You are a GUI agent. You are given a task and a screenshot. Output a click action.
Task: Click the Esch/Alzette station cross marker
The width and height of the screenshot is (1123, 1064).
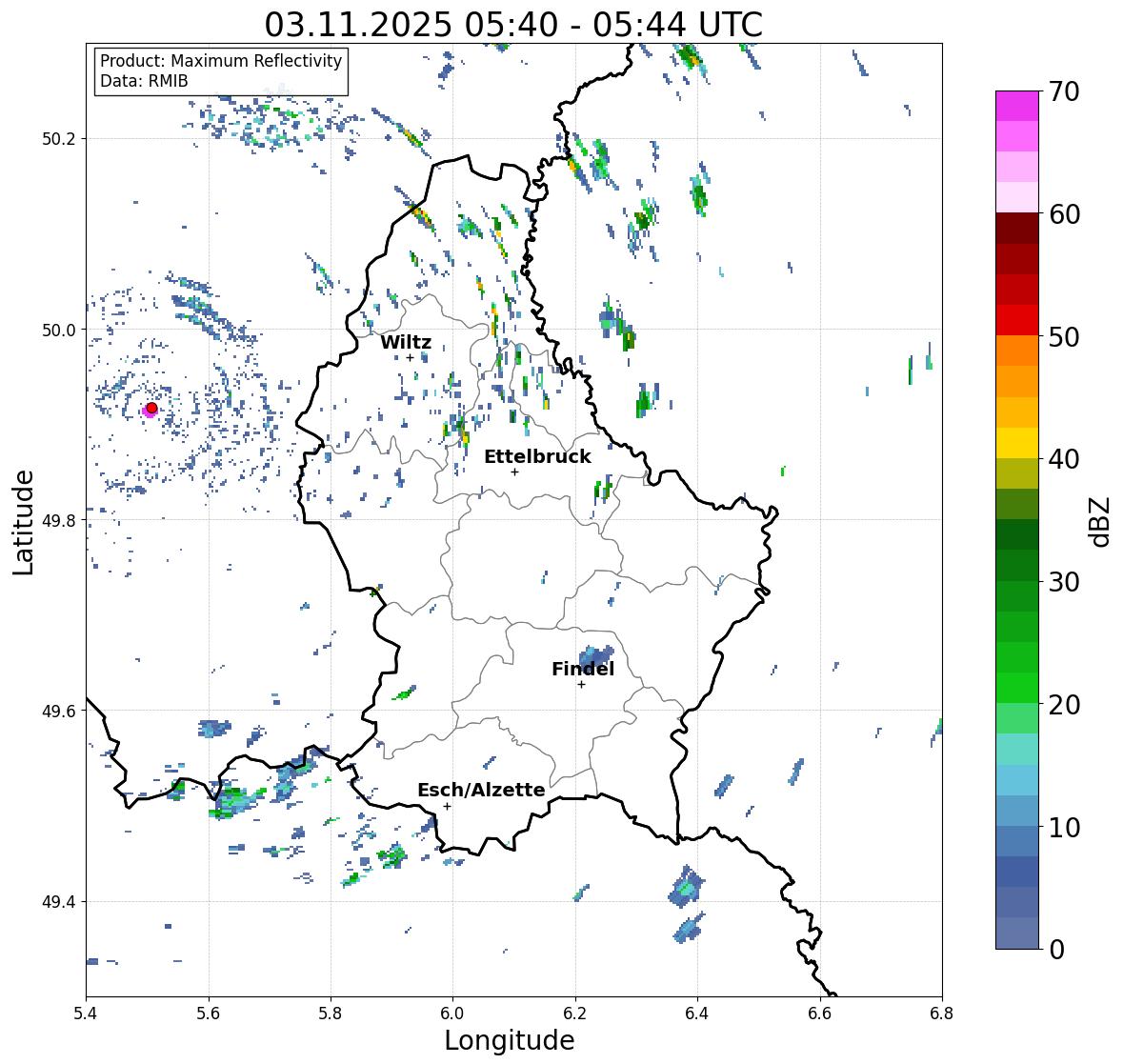[447, 806]
